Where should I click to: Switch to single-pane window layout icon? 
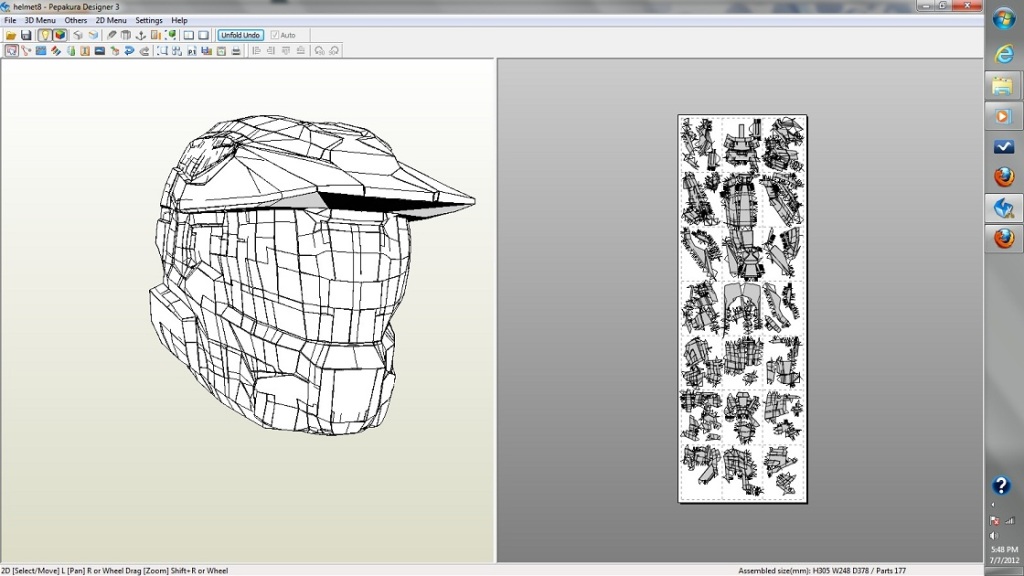(x=204, y=35)
